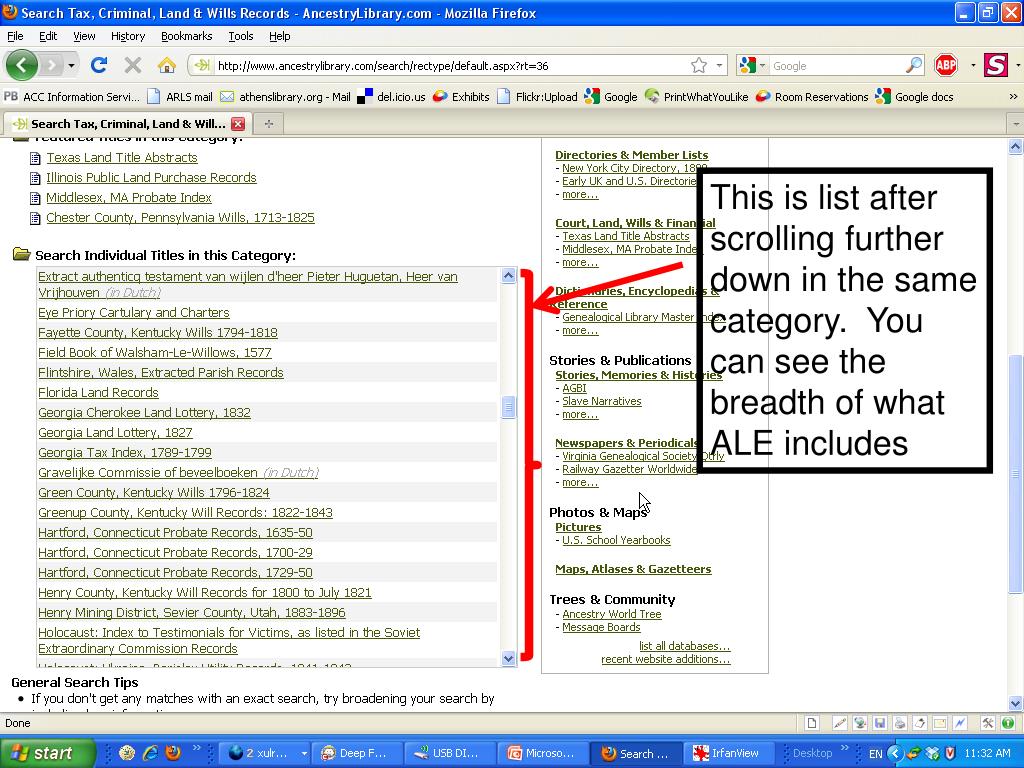
Task: Click status bar page icon
Action: (x=812, y=723)
